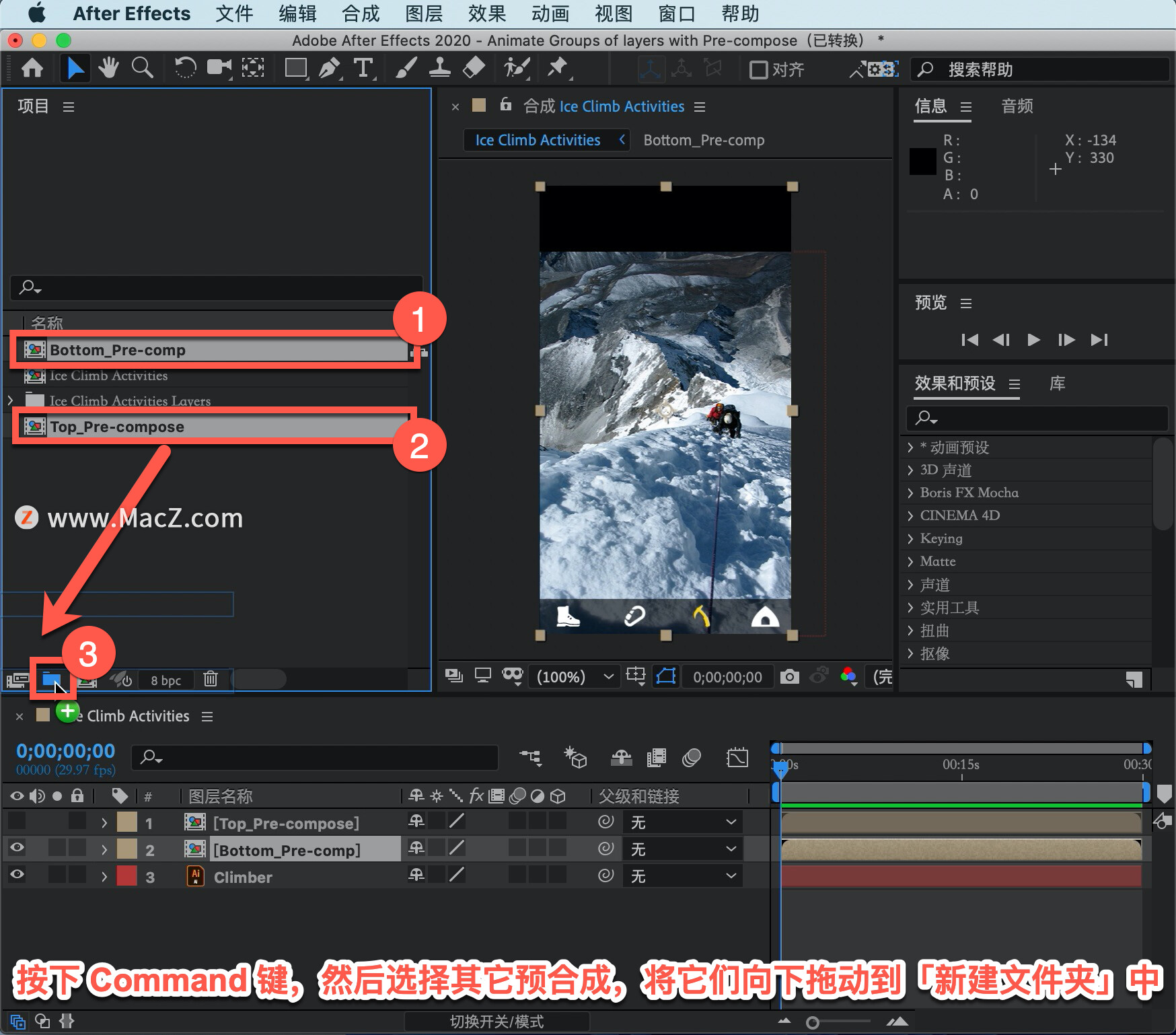
Task: Click the red label color of Climber
Action: click(x=127, y=876)
